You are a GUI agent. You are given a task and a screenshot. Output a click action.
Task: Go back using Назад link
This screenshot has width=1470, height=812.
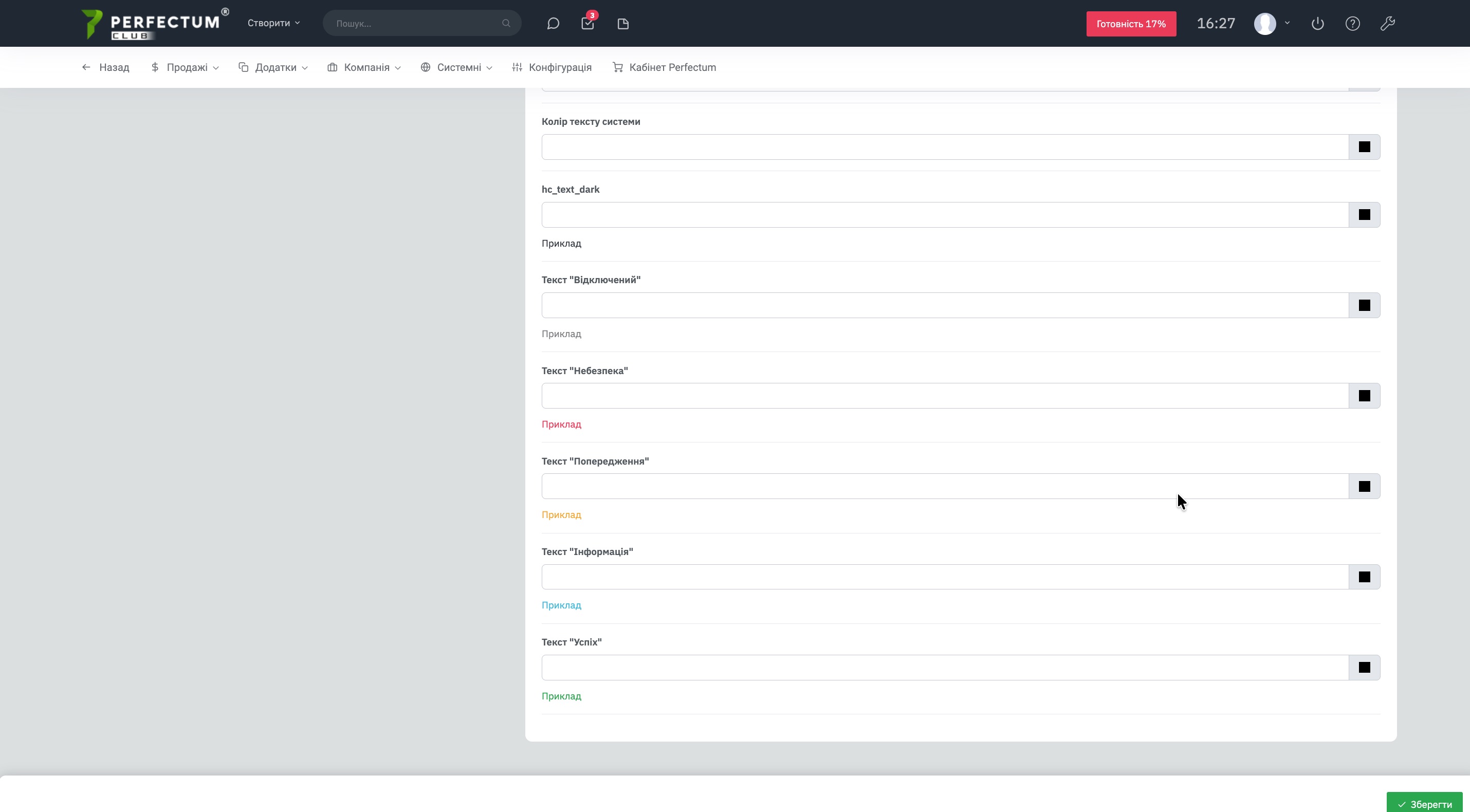click(105, 67)
